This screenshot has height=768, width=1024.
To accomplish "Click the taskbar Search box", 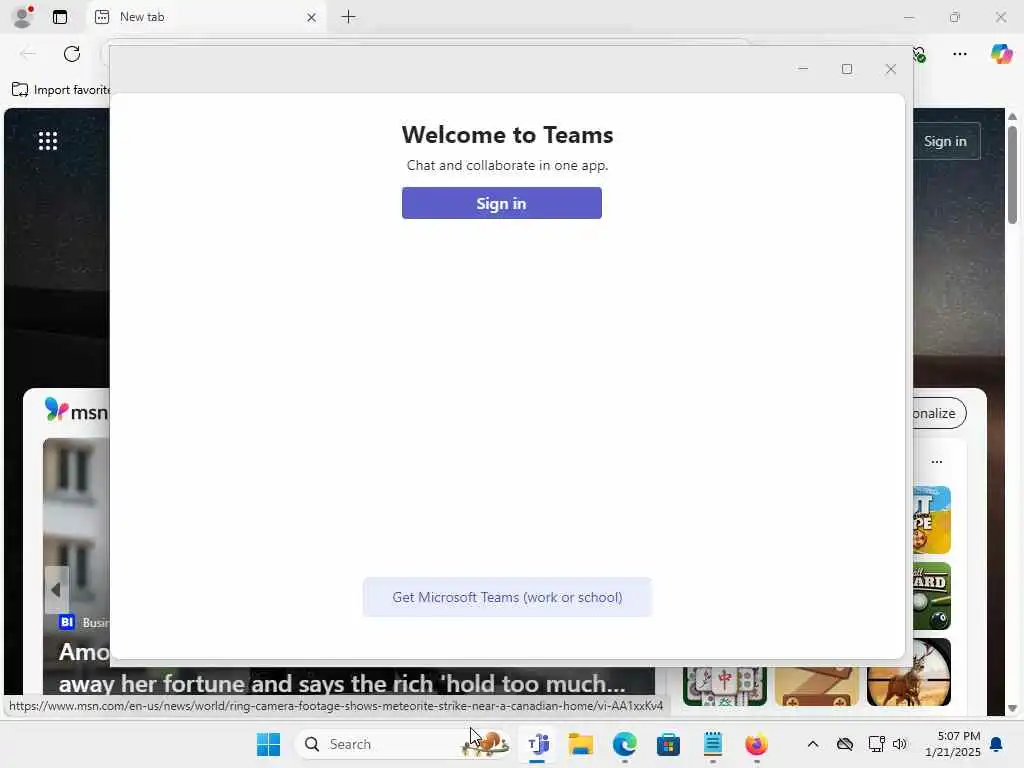I will [403, 744].
